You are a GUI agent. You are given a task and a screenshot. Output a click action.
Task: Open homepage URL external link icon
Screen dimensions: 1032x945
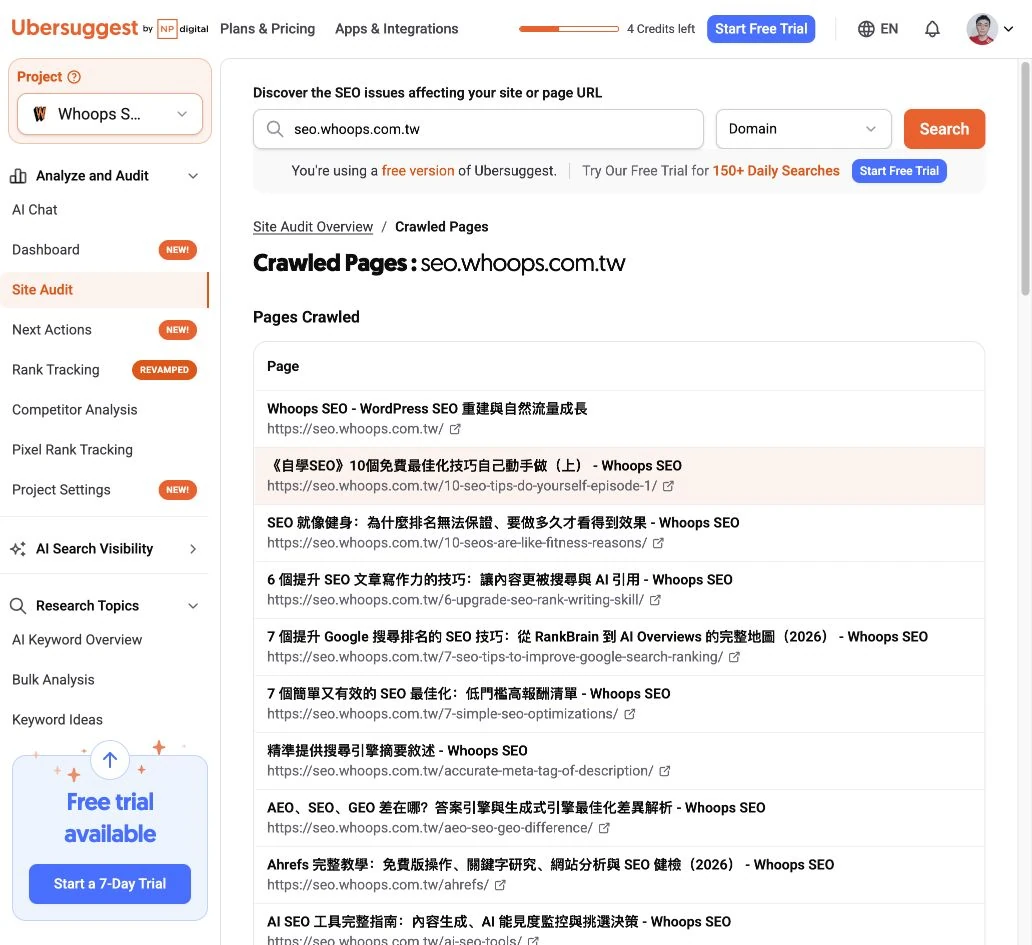455,429
